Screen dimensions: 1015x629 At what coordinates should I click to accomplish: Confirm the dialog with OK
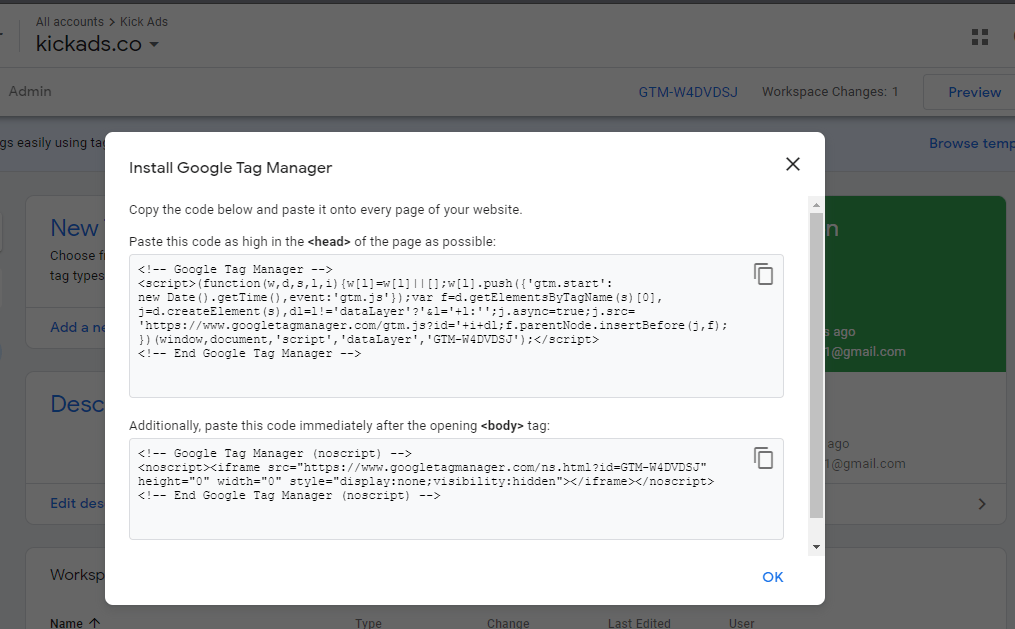pyautogui.click(x=772, y=577)
